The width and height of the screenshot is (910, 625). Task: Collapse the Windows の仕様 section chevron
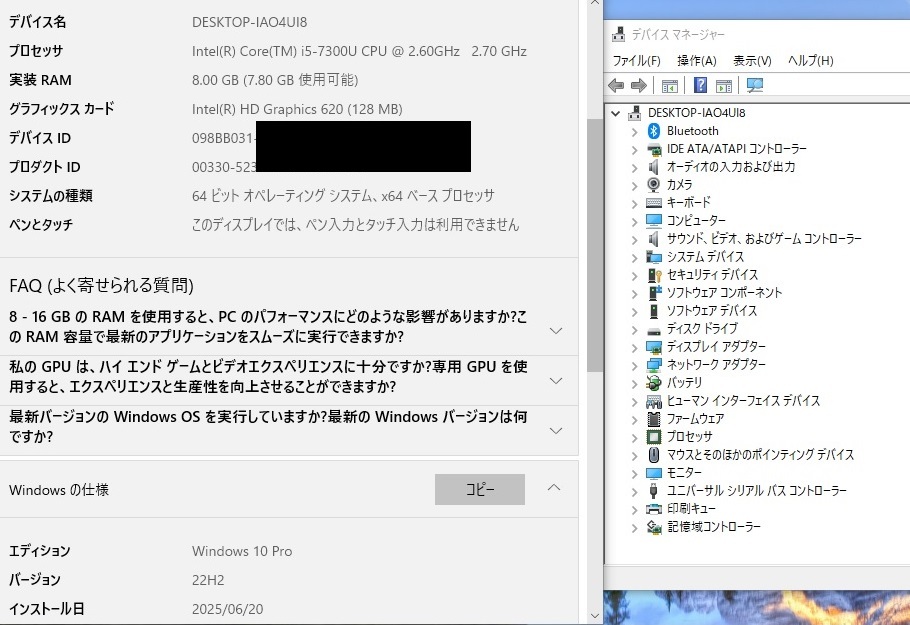[554, 487]
